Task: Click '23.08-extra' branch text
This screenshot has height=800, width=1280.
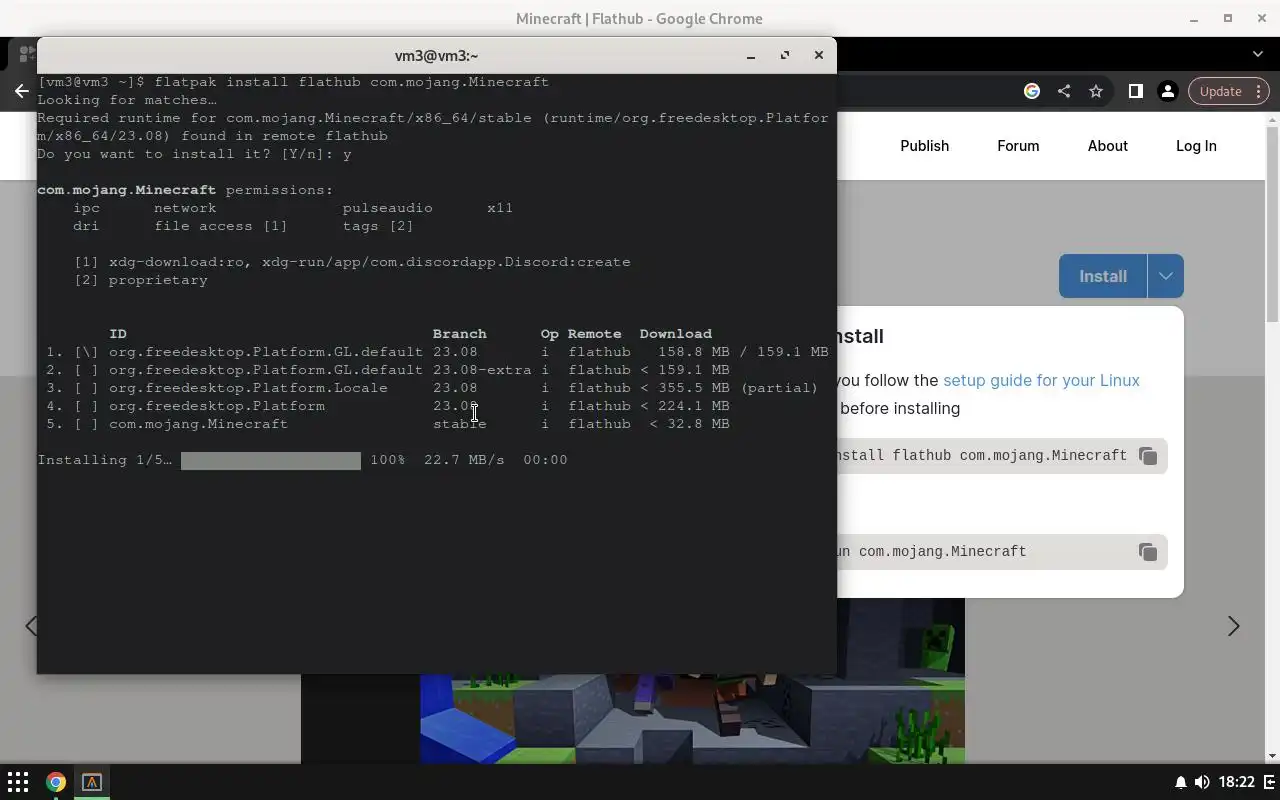Action: click(482, 370)
